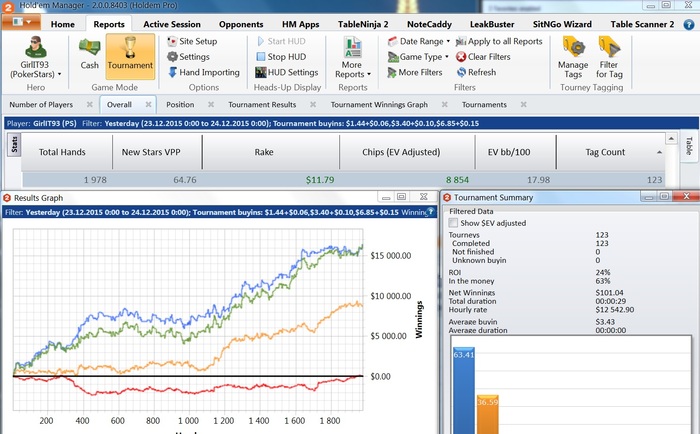Open the Game Type filter
The image size is (700, 434).
click(418, 57)
